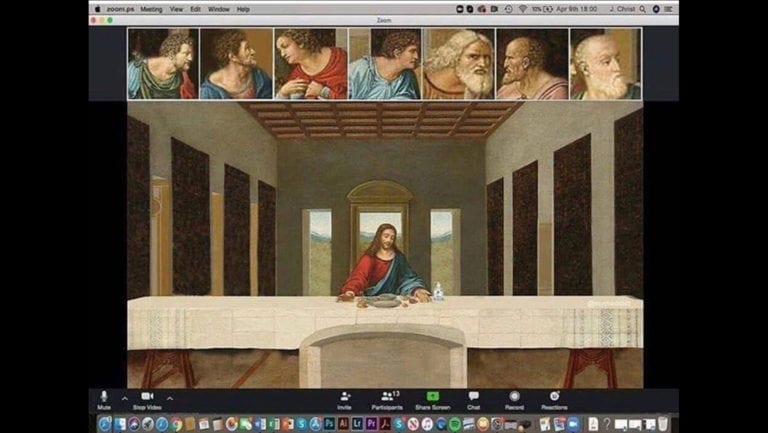This screenshot has width=768, height=433.
Task: Open the Help menu
Action: click(243, 9)
